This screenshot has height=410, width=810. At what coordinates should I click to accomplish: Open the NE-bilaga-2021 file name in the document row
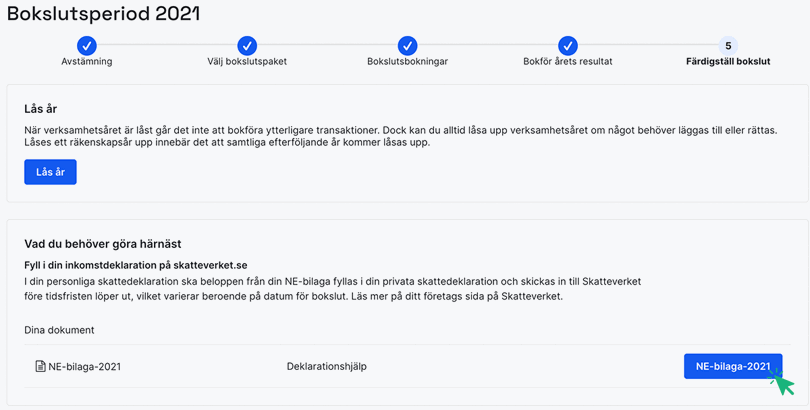point(85,367)
